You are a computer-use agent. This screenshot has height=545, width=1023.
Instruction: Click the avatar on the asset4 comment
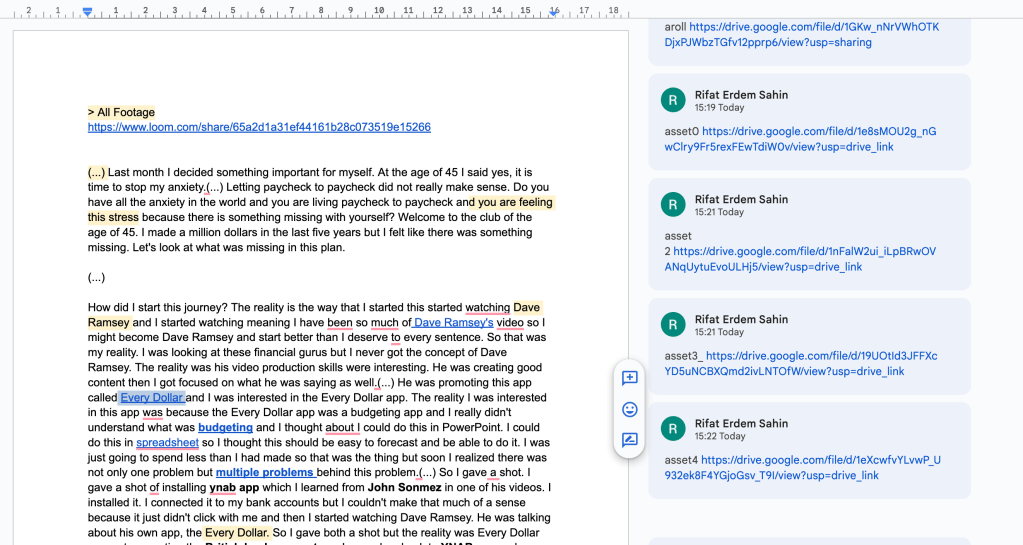click(673, 429)
